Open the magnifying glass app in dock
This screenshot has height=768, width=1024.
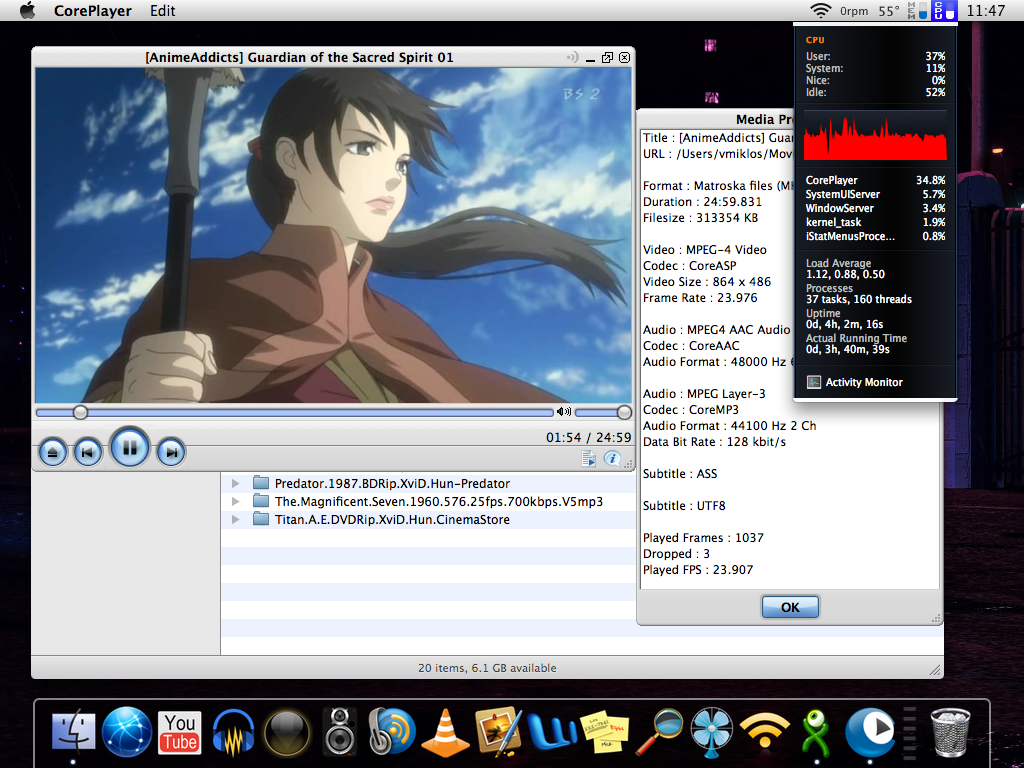click(x=658, y=732)
